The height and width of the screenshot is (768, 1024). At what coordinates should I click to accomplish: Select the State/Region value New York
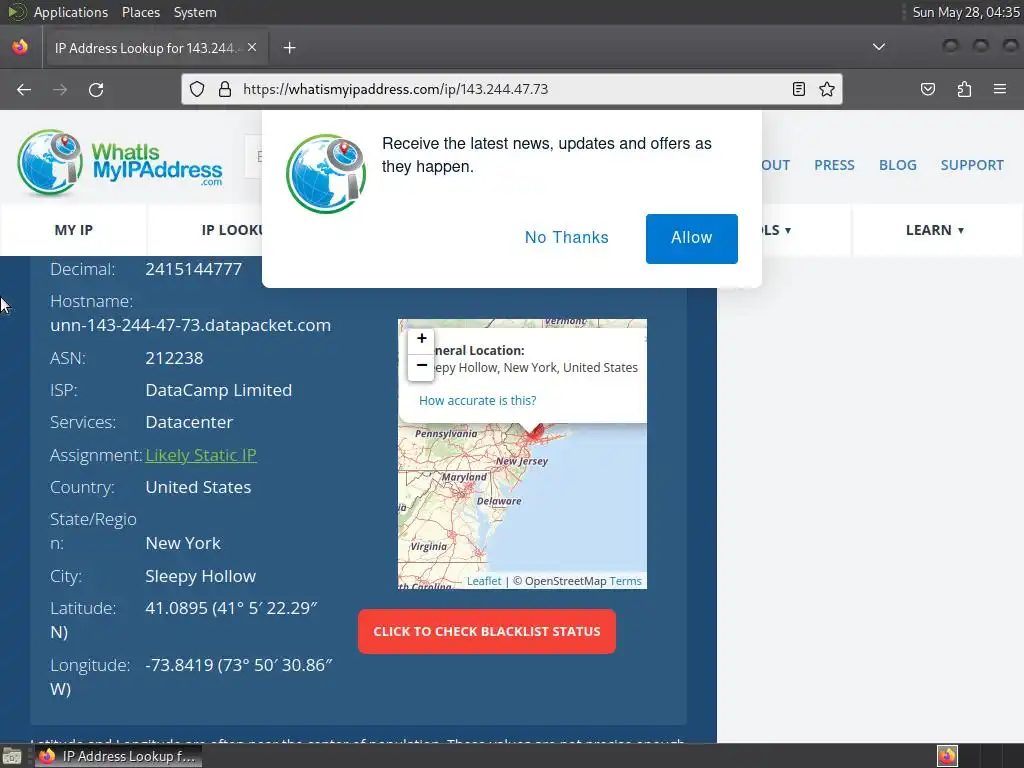(183, 543)
